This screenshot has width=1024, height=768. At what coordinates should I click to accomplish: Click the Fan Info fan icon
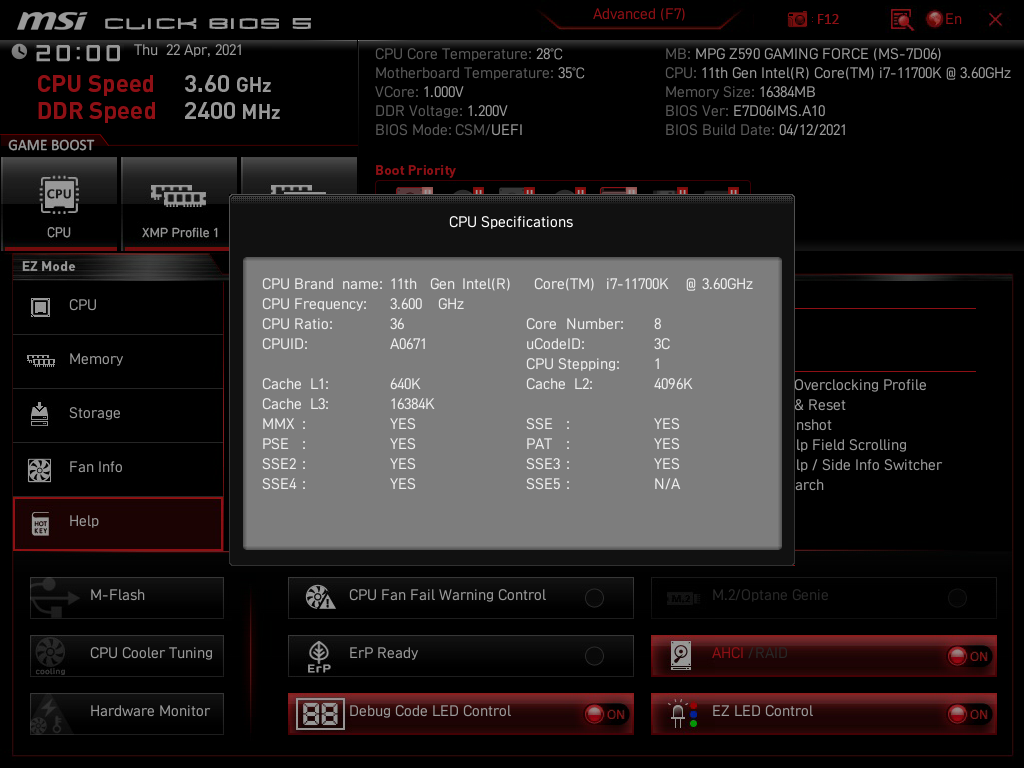point(40,470)
